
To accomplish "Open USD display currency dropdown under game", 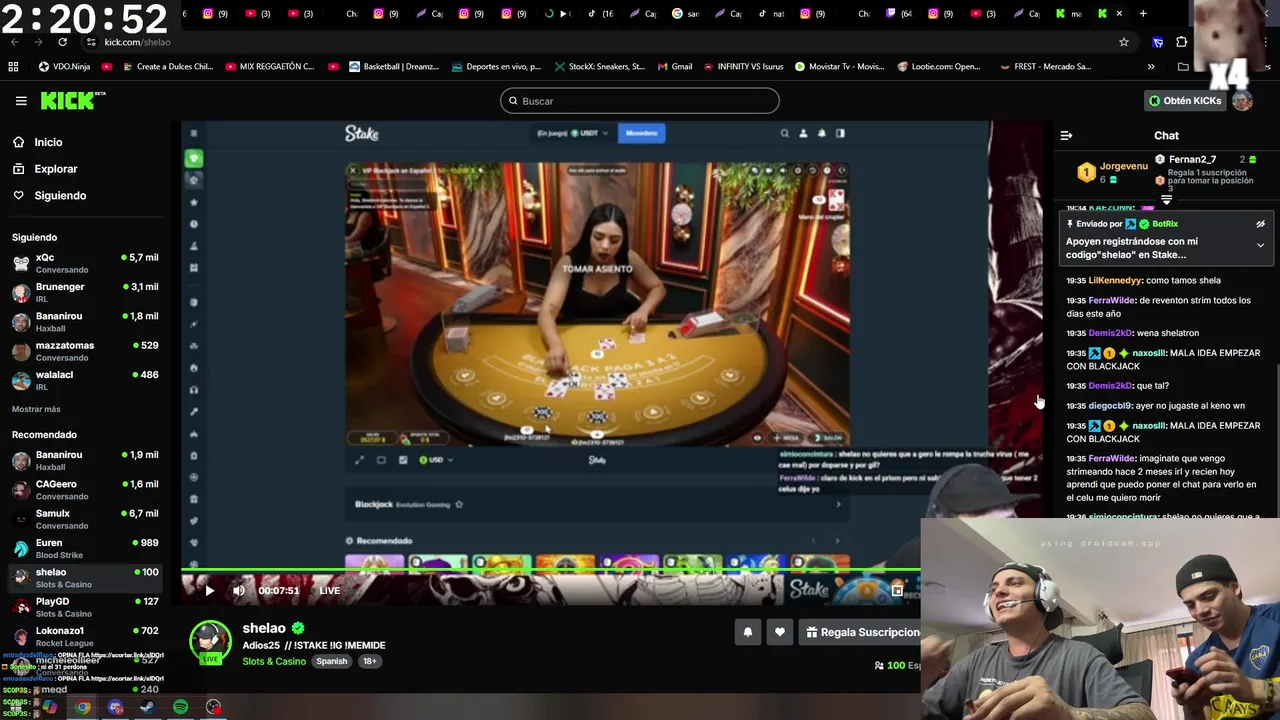I will click(436, 460).
